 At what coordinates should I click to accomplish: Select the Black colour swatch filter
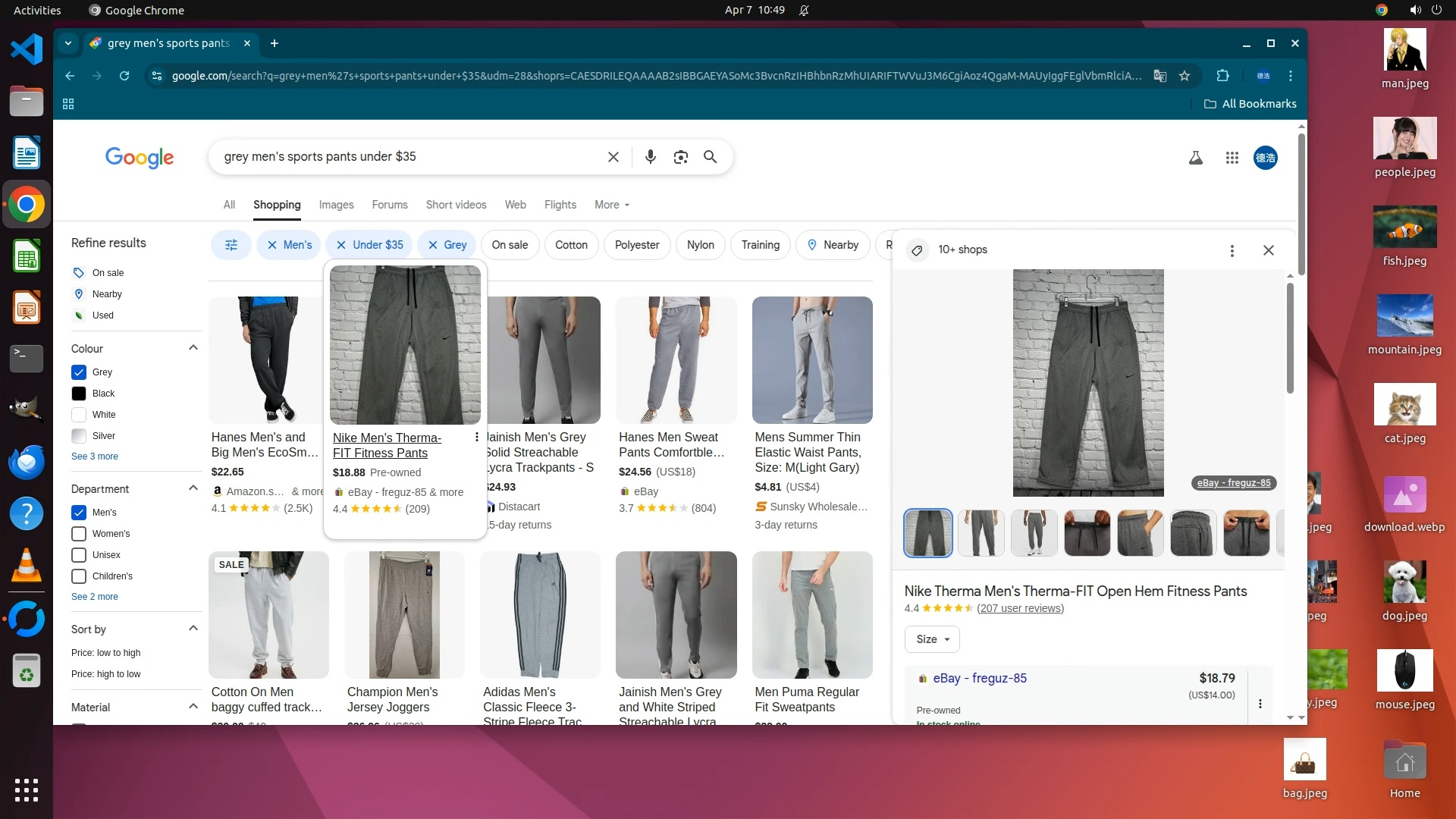(x=79, y=394)
